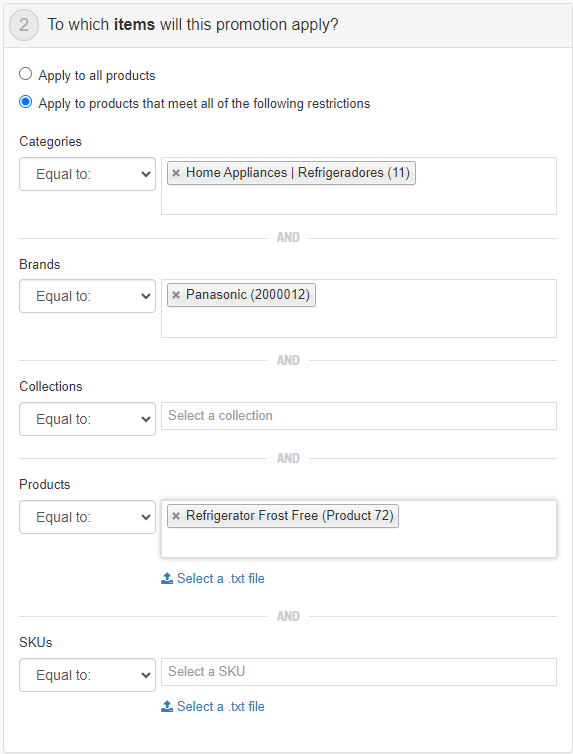The image size is (573, 754).
Task: Select Apply to all products radio
Action: click(25, 74)
